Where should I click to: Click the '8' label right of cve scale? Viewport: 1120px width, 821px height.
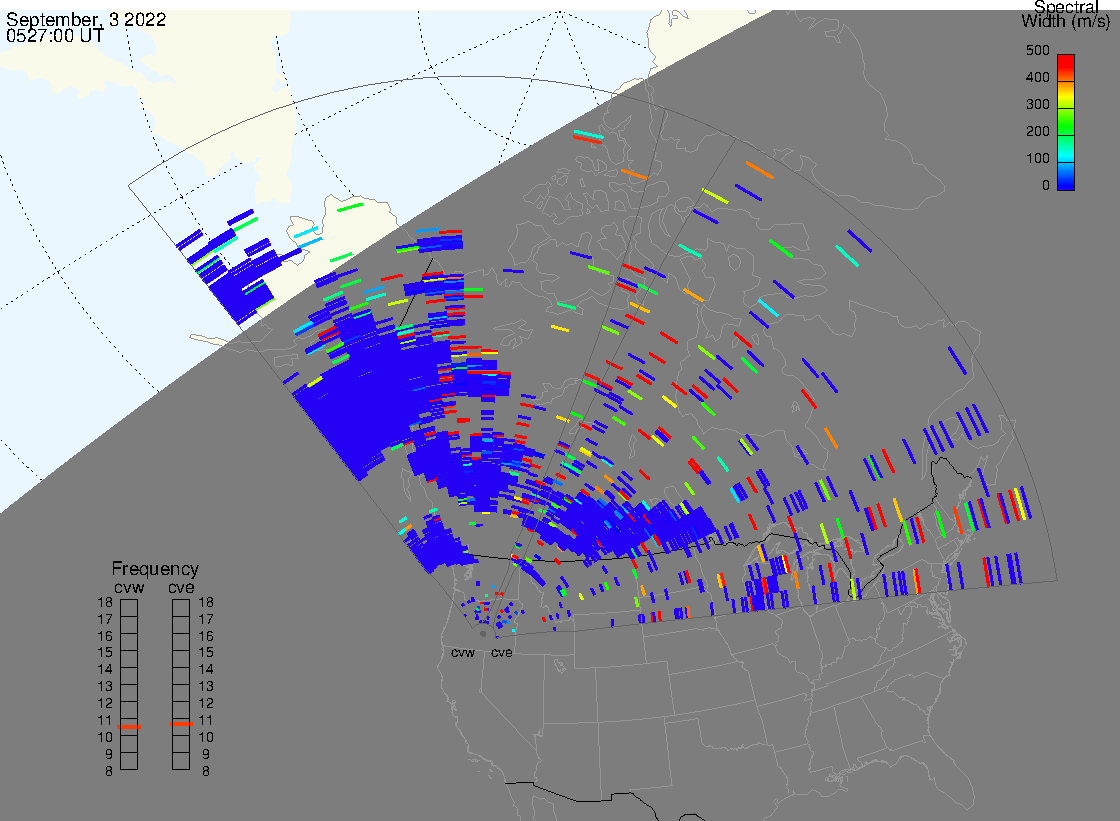point(206,771)
